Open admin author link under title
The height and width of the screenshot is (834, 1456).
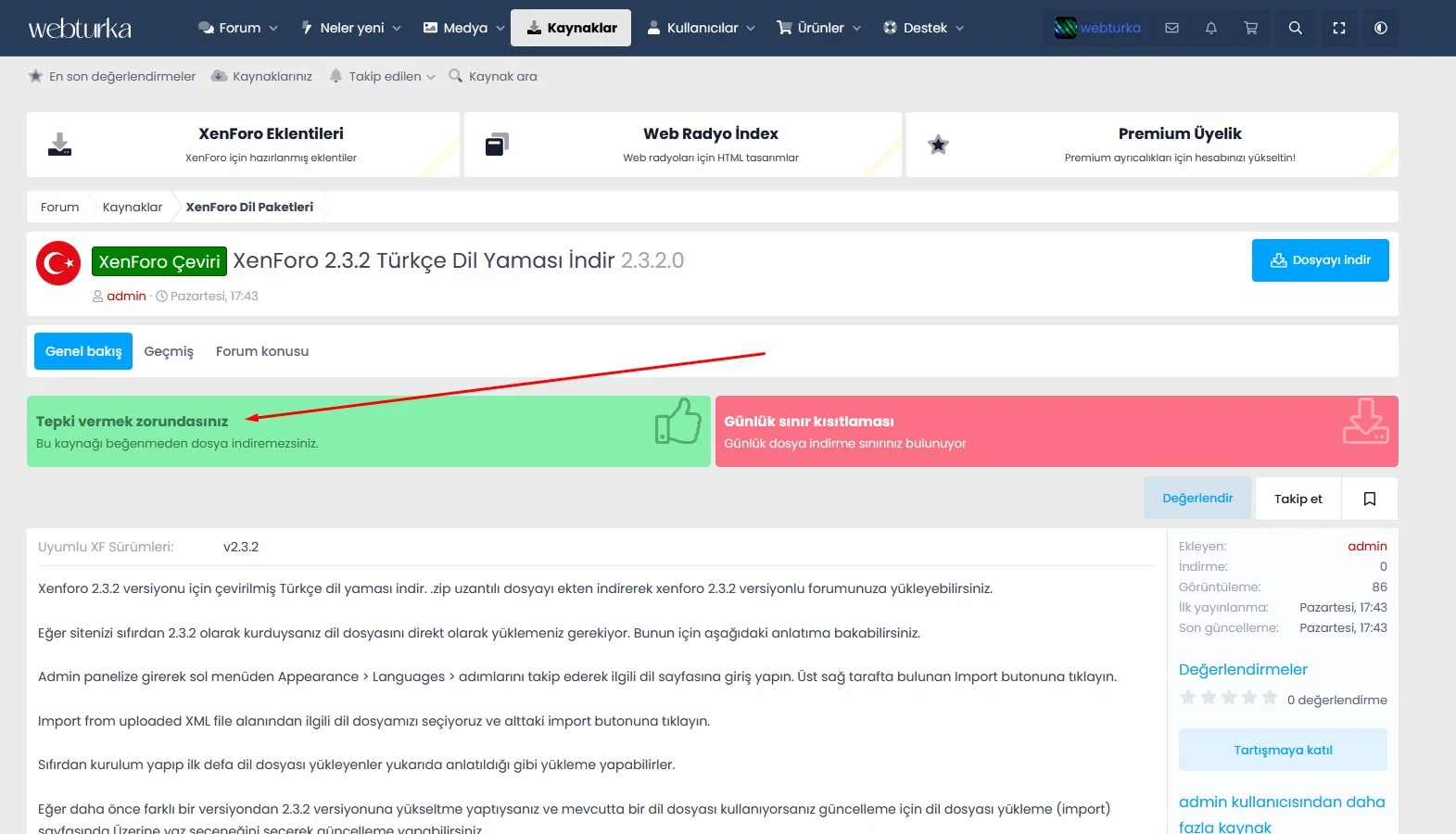pyautogui.click(x=126, y=296)
